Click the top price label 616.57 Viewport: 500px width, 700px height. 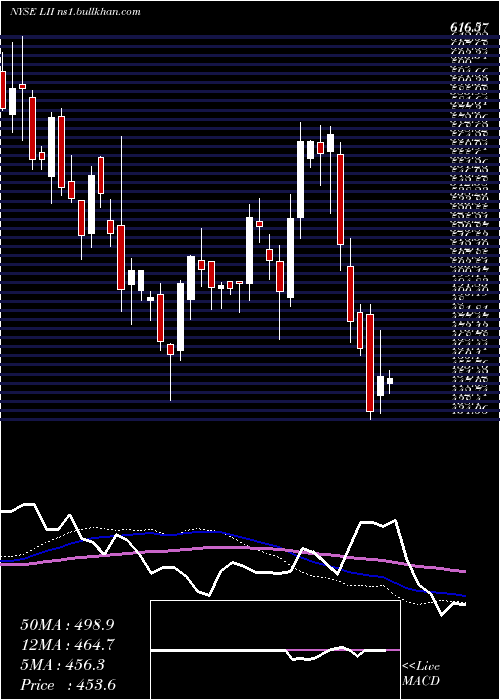pos(468,28)
